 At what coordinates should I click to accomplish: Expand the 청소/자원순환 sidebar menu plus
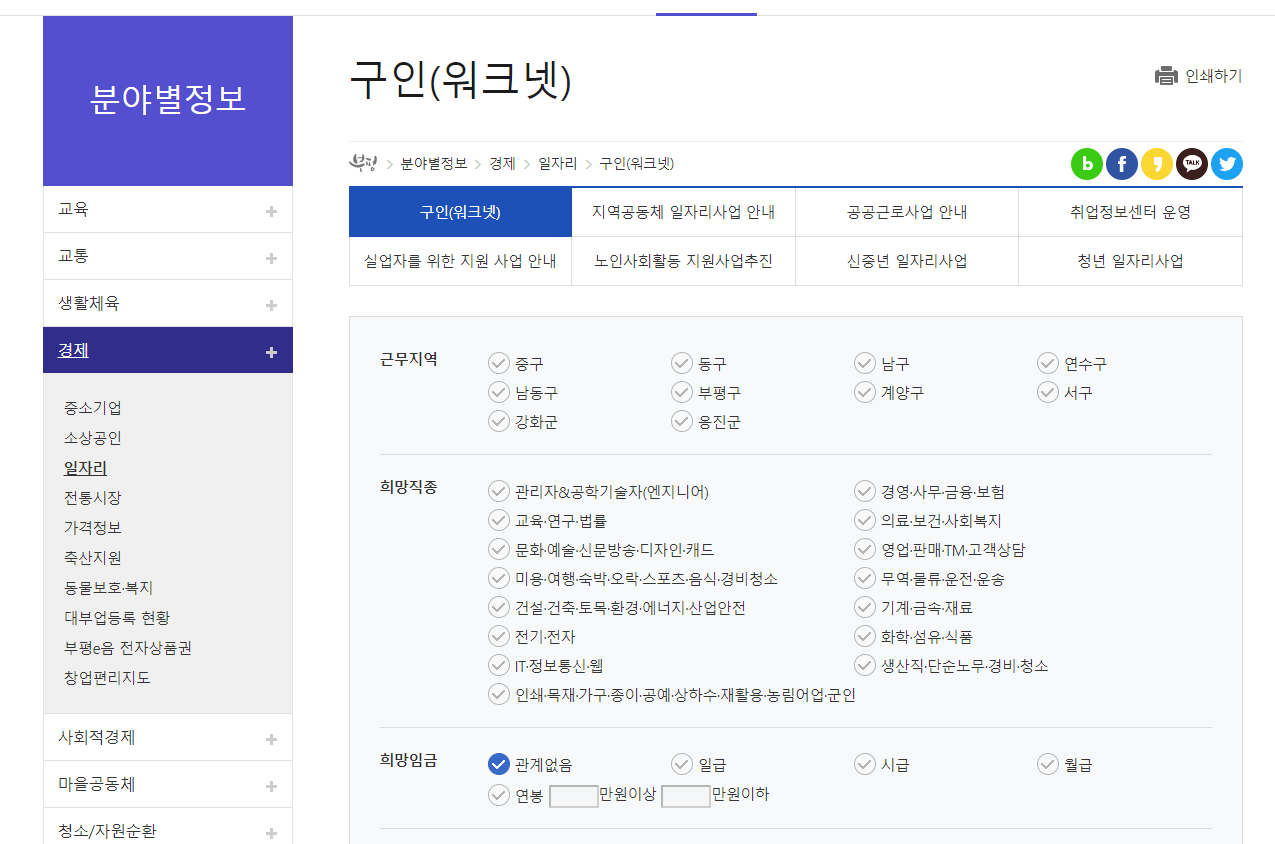coord(271,833)
